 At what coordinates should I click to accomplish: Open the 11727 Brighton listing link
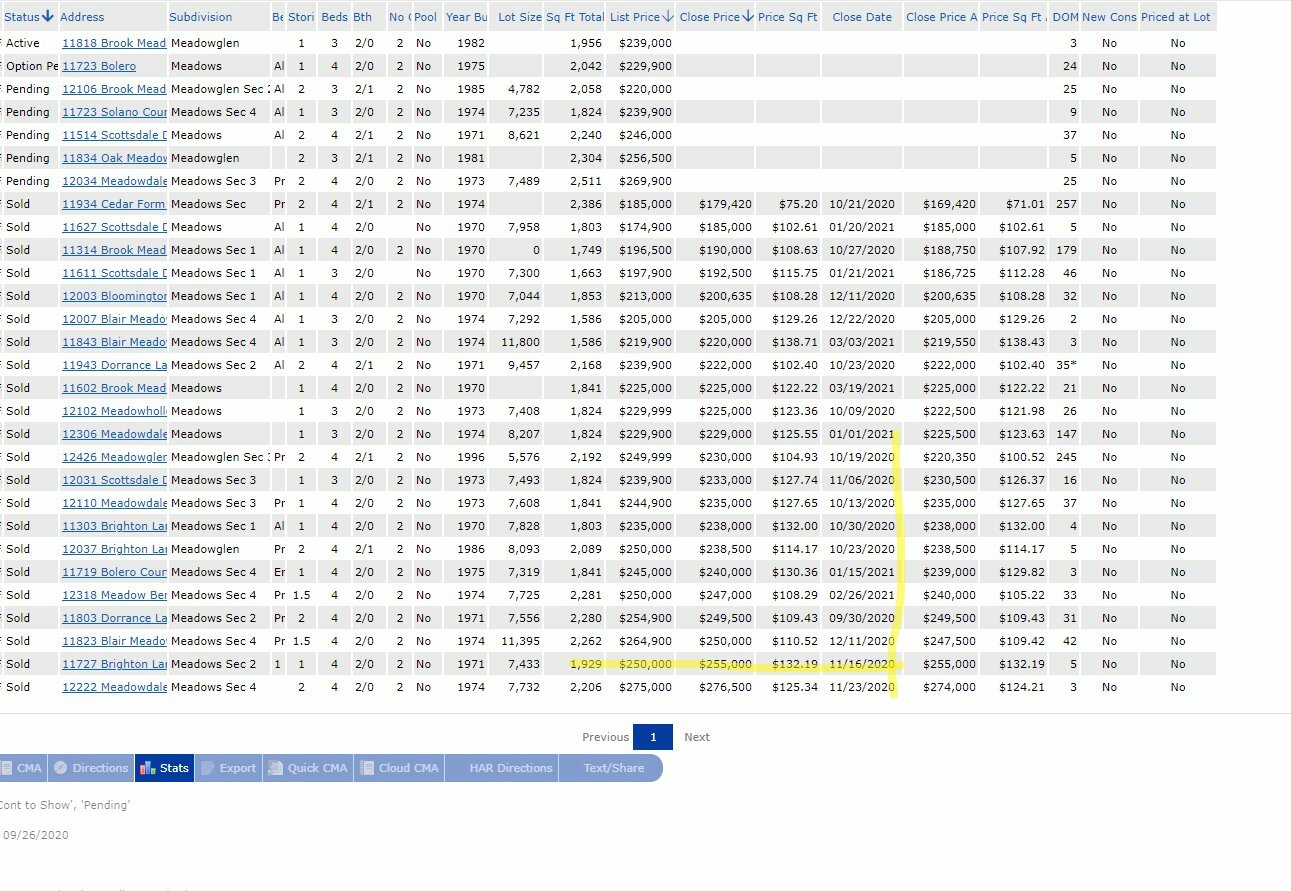tap(114, 664)
